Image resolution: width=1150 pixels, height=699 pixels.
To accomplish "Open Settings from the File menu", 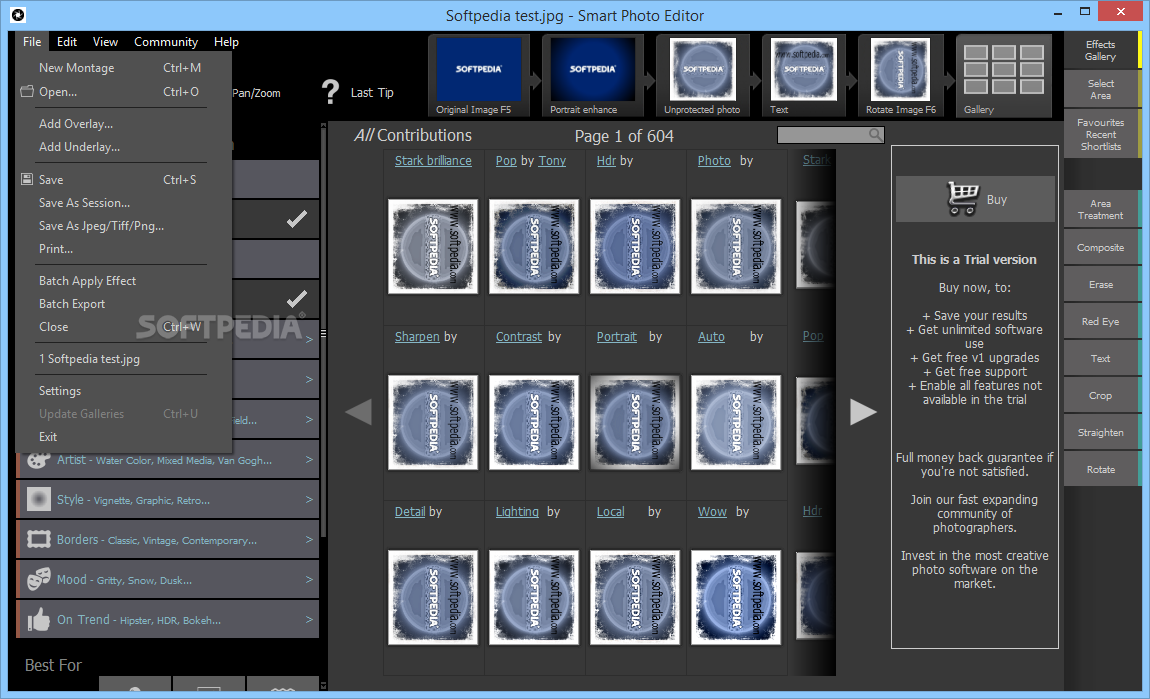I will 123,391.
